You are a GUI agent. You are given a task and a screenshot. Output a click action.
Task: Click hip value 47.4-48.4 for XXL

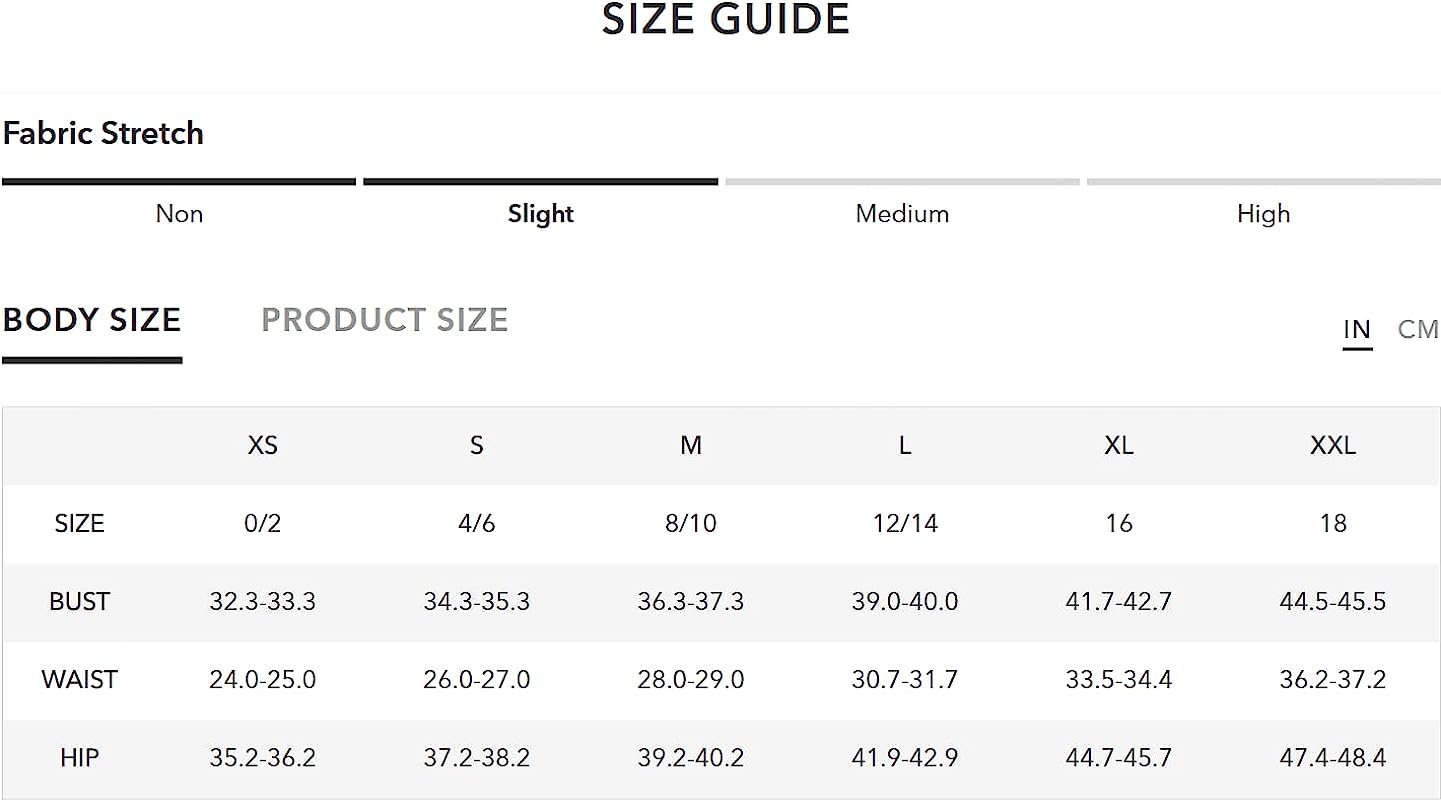[x=1333, y=757]
